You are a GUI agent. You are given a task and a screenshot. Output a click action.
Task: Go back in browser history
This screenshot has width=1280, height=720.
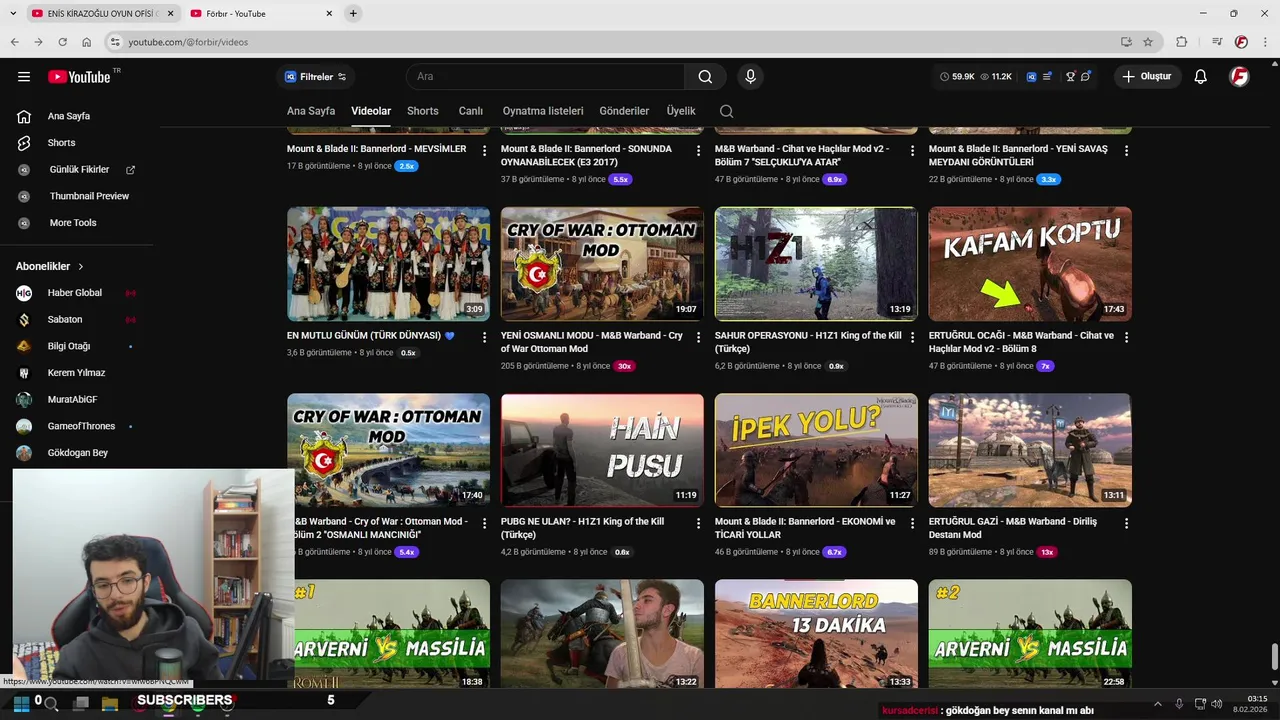pyautogui.click(x=14, y=42)
